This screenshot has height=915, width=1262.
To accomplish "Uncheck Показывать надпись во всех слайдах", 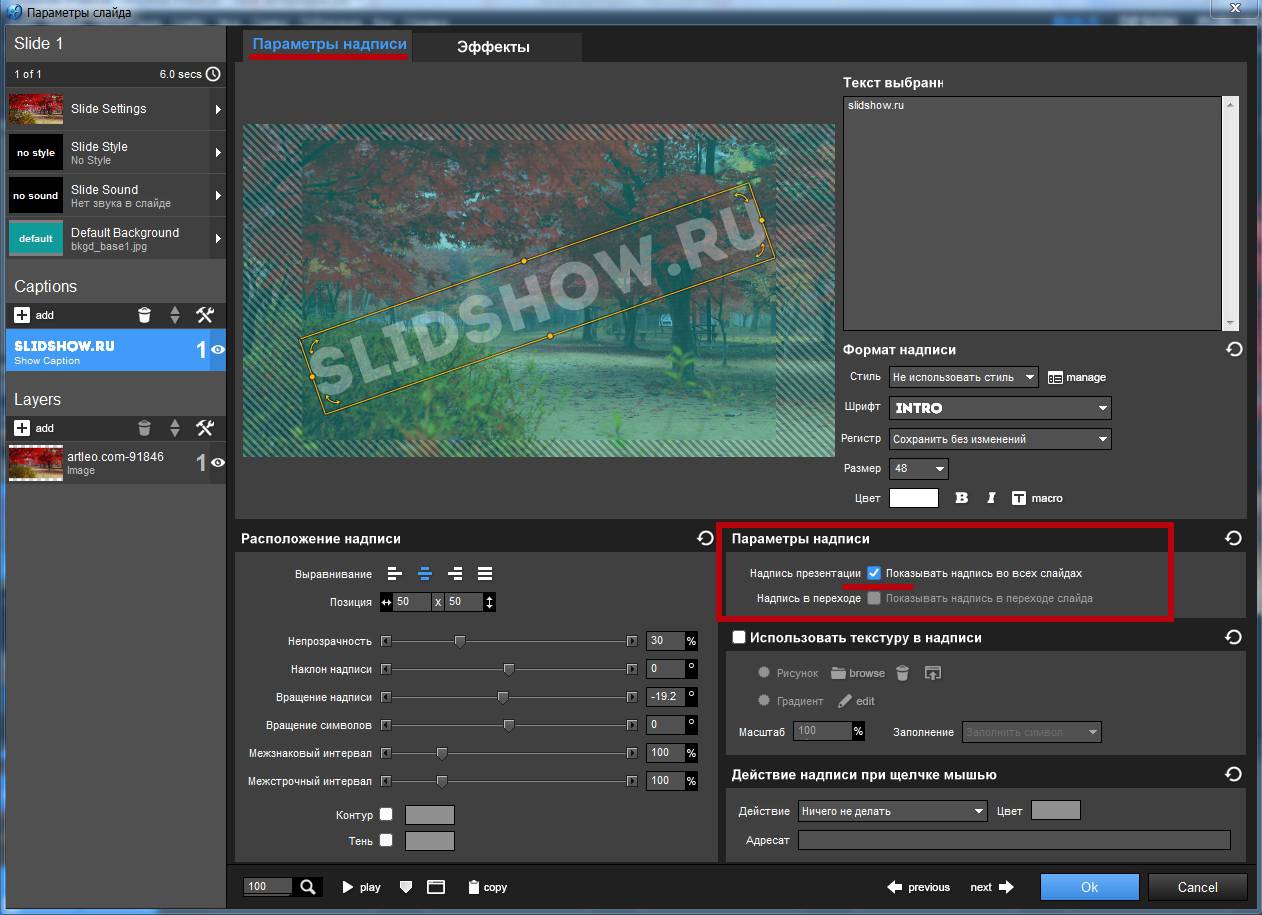I will pyautogui.click(x=874, y=573).
